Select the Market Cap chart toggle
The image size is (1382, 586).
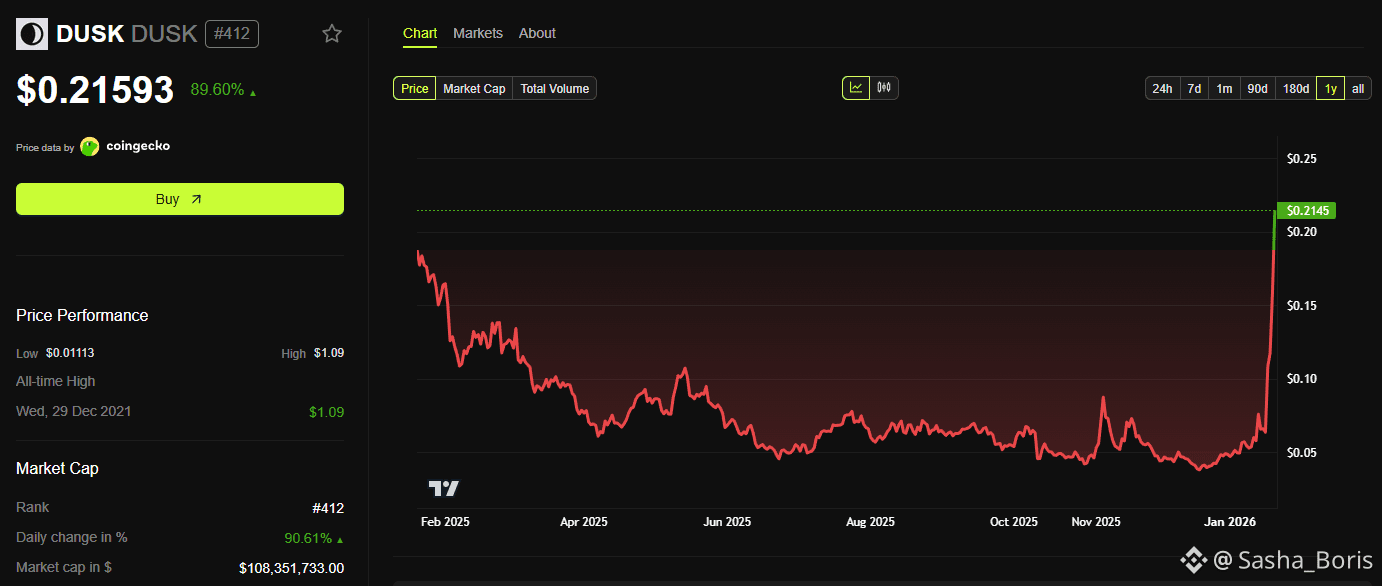(x=474, y=89)
